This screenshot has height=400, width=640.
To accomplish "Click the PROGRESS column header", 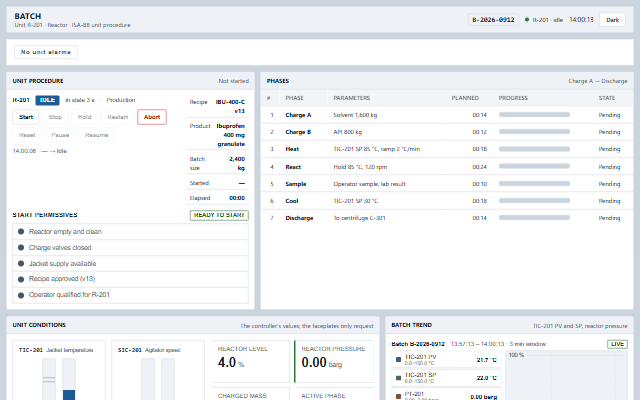I will [x=513, y=98].
